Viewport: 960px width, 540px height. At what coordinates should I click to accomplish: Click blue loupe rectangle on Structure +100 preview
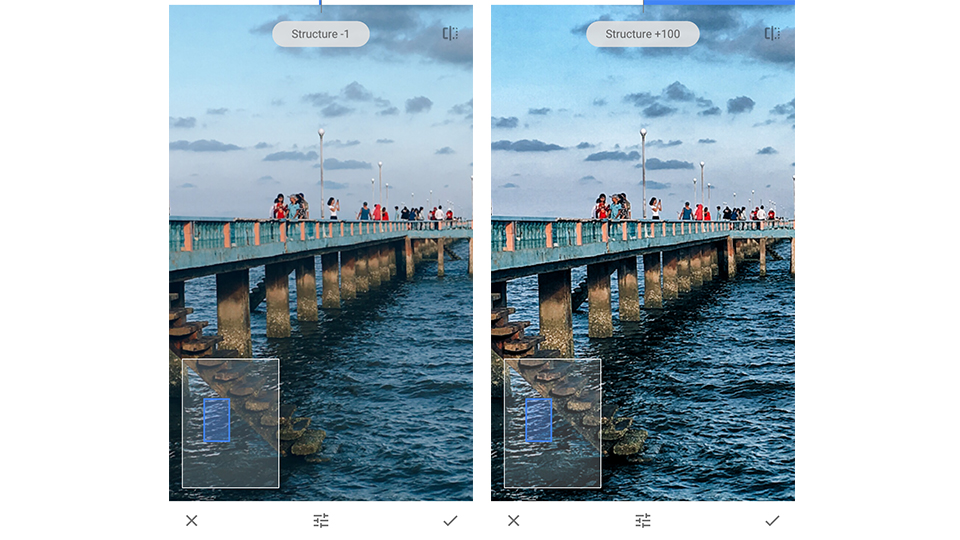point(539,420)
